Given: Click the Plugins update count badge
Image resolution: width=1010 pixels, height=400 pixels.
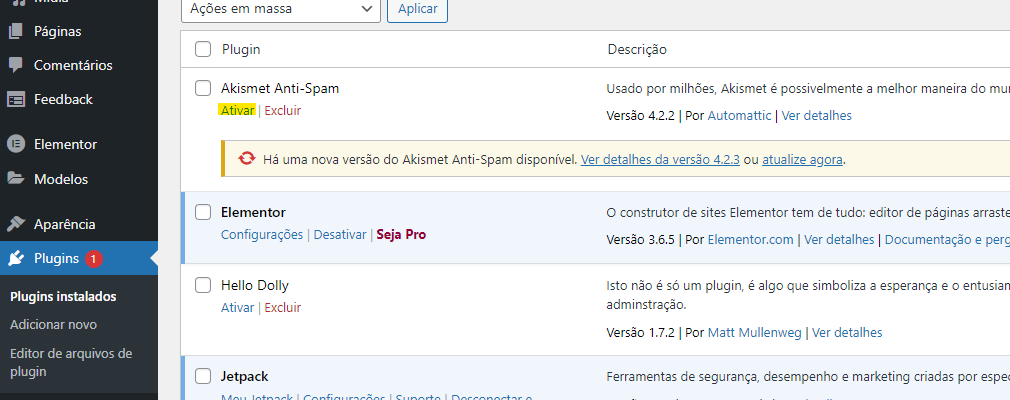Looking at the screenshot, I should click(93, 259).
